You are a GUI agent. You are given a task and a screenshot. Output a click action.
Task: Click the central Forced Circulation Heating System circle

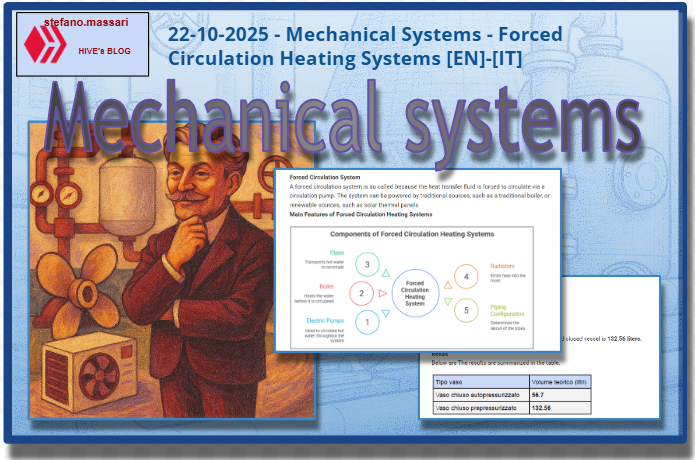pyautogui.click(x=415, y=293)
